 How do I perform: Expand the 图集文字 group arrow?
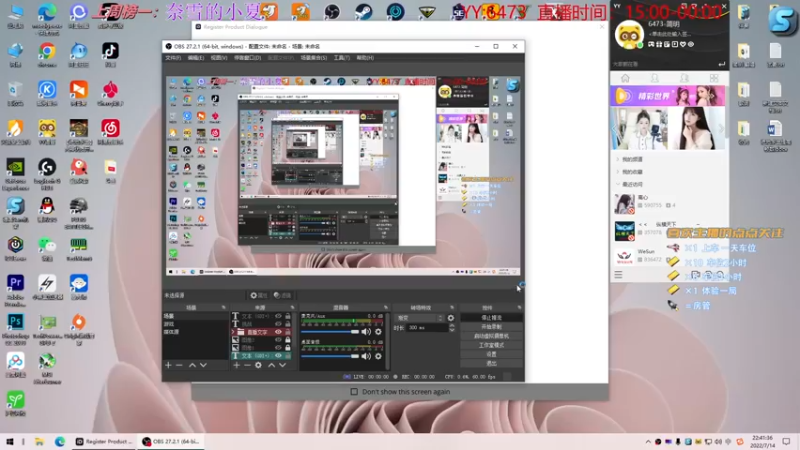click(234, 332)
